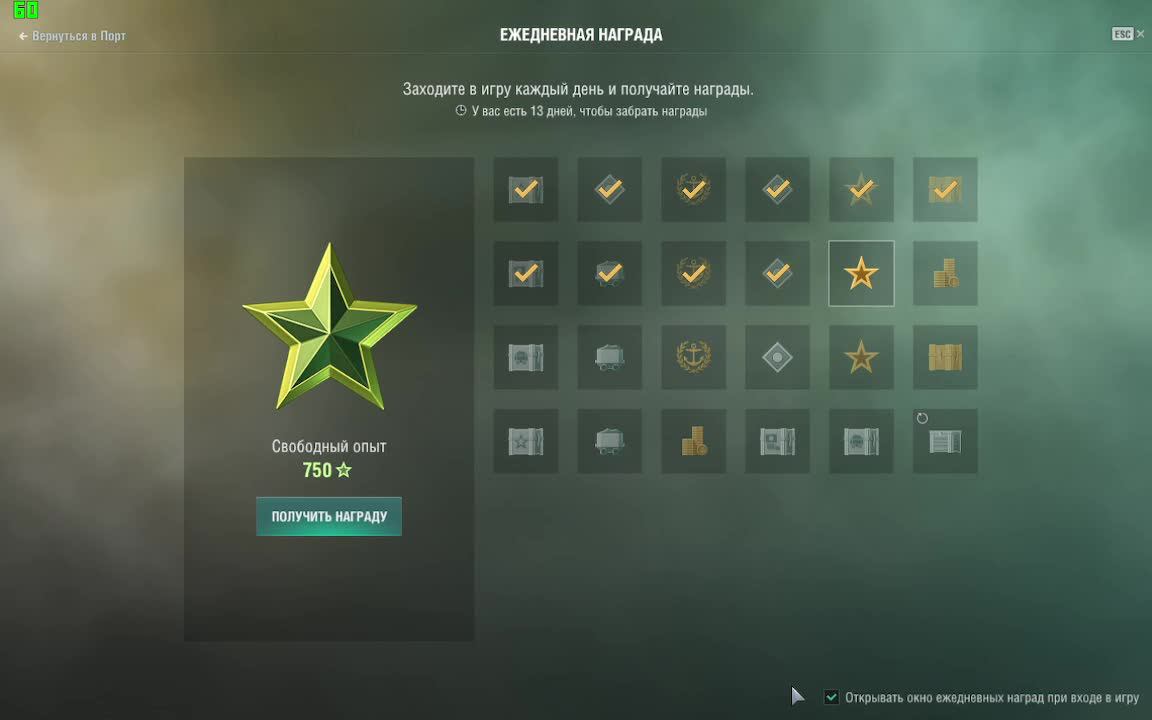Viewport: 1152px width, 720px height.
Task: Select the unclaimed anchor wreath reward tile
Action: coord(694,357)
